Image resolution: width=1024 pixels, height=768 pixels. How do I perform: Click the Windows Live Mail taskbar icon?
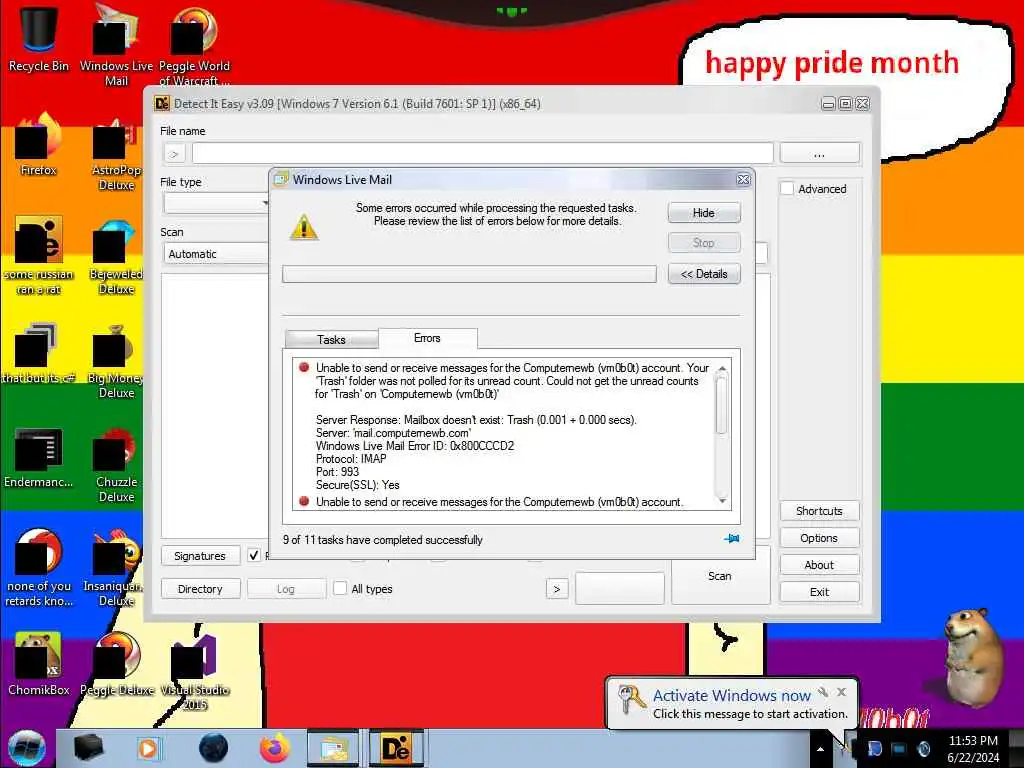click(334, 748)
